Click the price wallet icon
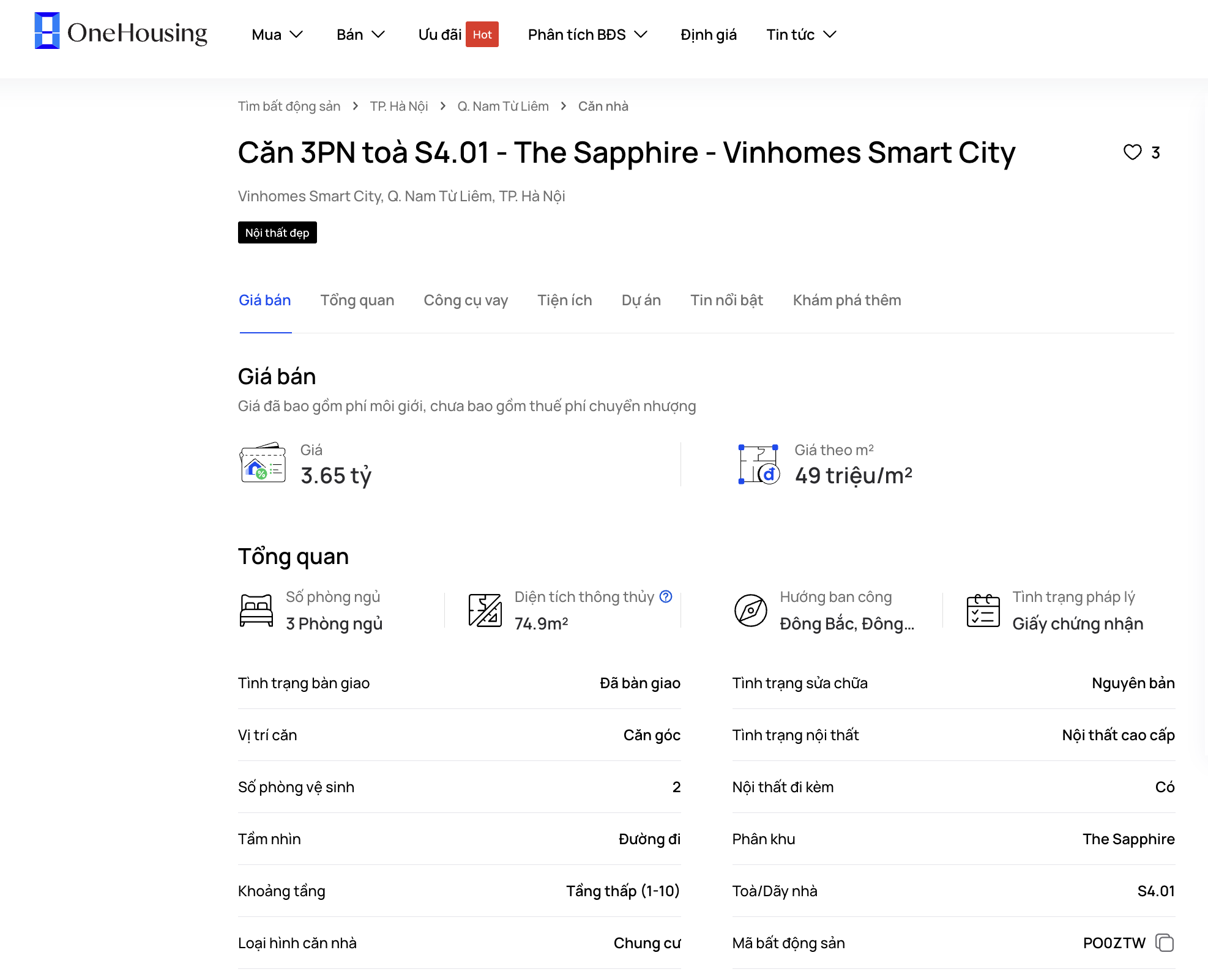The image size is (1208, 980). coord(263,463)
